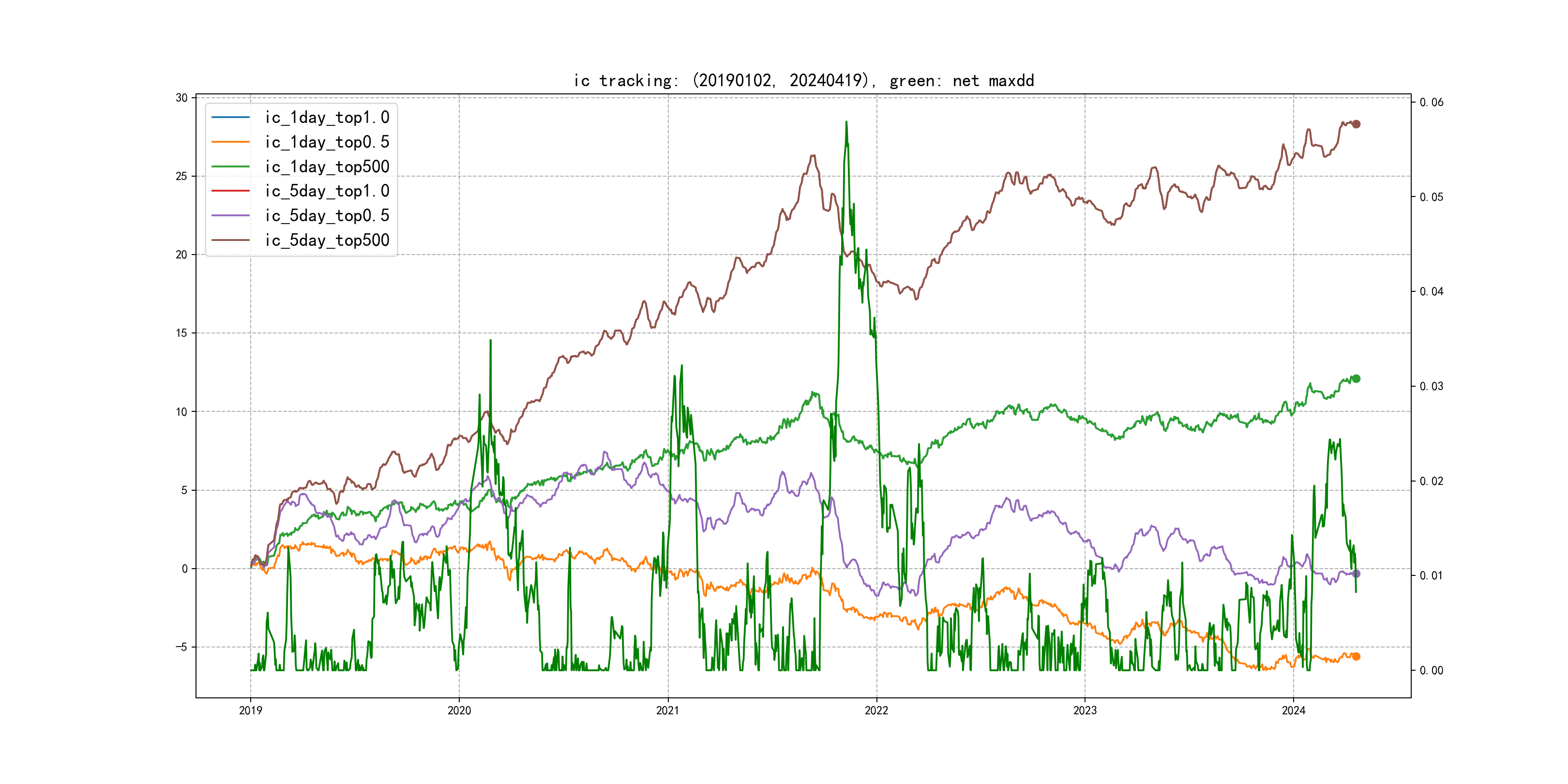This screenshot has height=784, width=1568.
Task: Click the ic_1day_top0.5 legend label
Action: (x=327, y=142)
